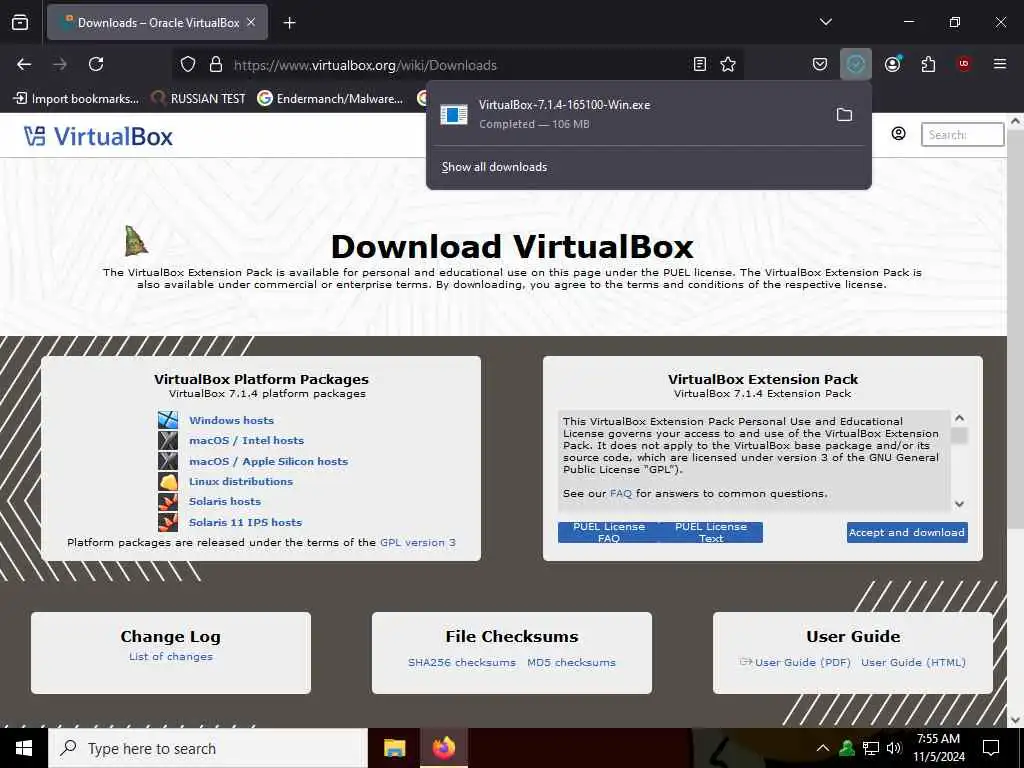Click the Windows hosts icon
This screenshot has height=768, width=1024.
tap(168, 420)
